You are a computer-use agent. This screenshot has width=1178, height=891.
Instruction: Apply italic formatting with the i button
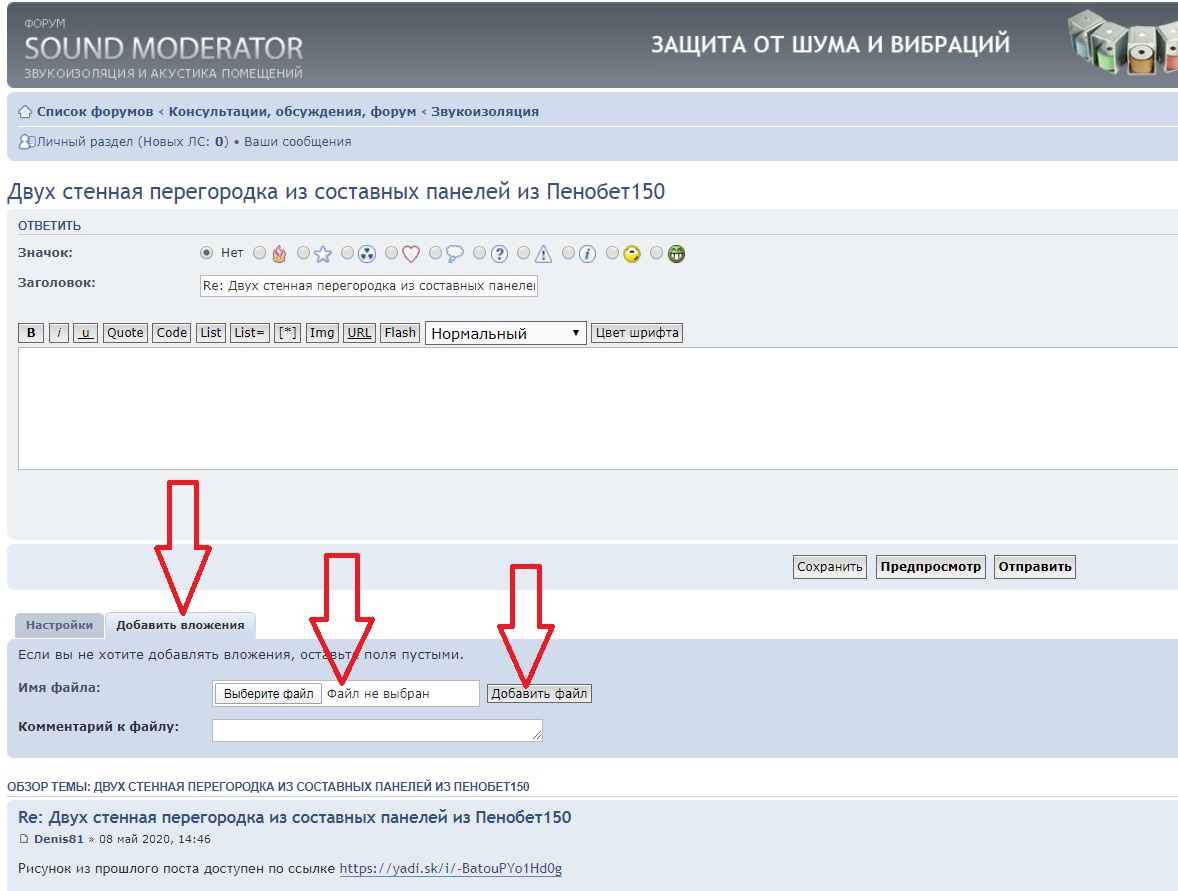[59, 333]
